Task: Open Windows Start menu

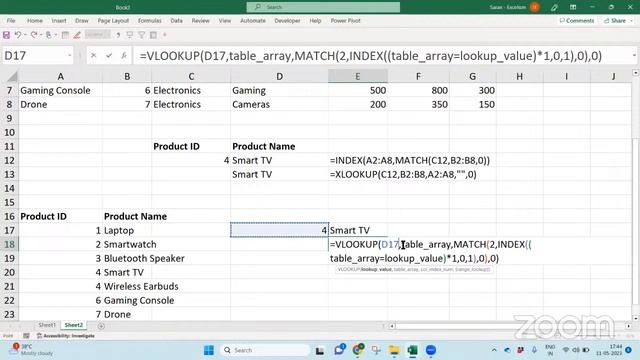Action: [209, 350]
